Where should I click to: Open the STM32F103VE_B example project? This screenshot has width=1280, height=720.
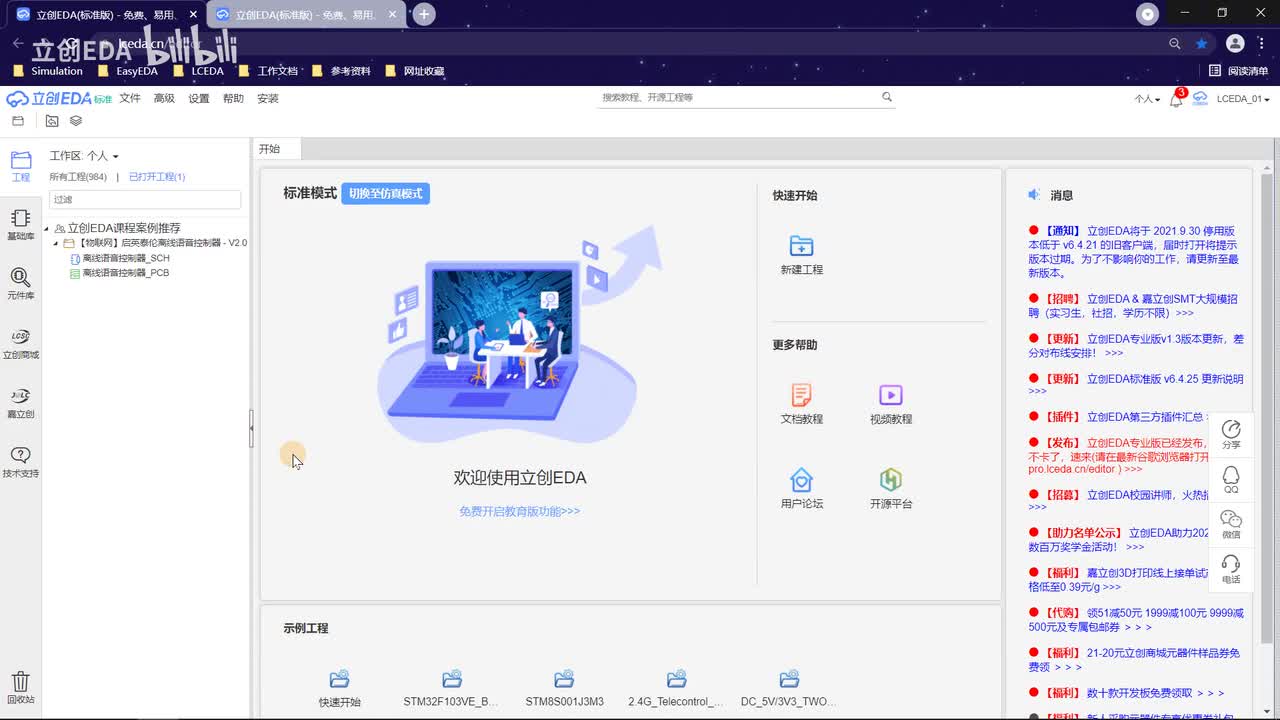[x=451, y=688]
